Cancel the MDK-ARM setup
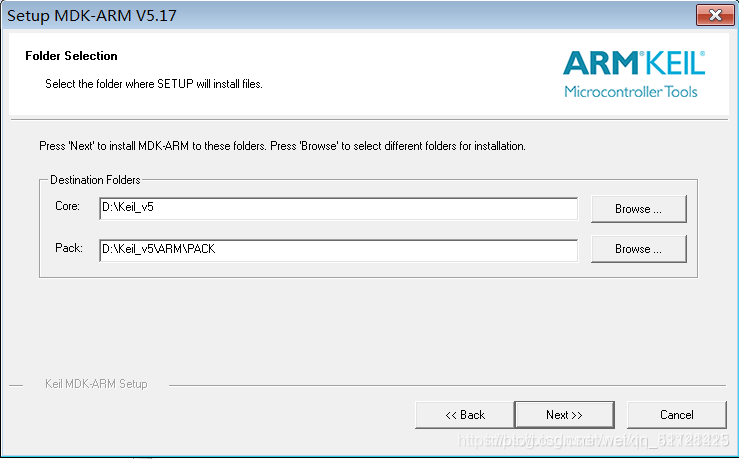The height and width of the screenshot is (459, 739). 677,415
